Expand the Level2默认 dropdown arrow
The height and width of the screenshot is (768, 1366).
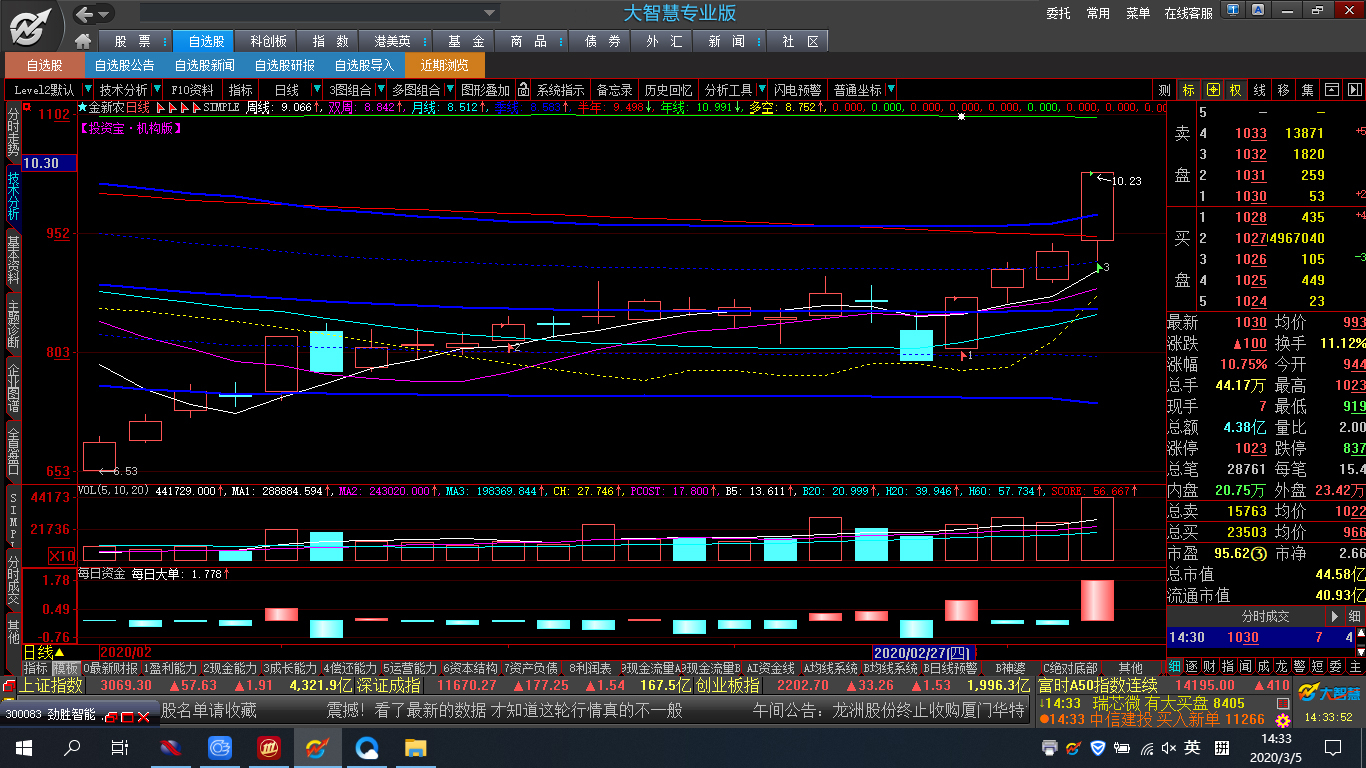pos(87,90)
